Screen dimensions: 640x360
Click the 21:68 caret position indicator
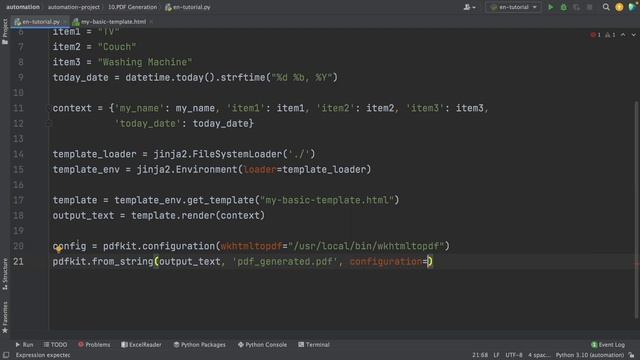pyautogui.click(x=480, y=355)
